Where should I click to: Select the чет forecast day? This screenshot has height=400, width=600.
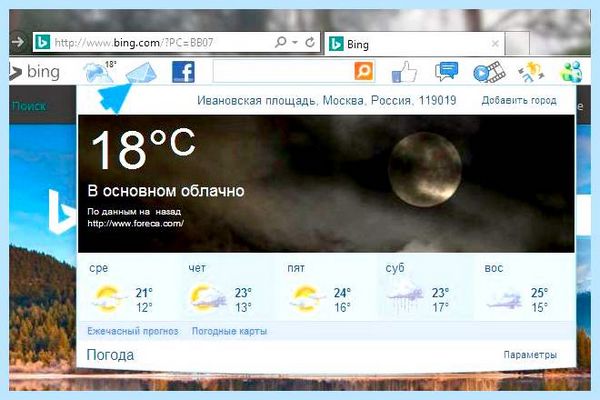click(226, 289)
